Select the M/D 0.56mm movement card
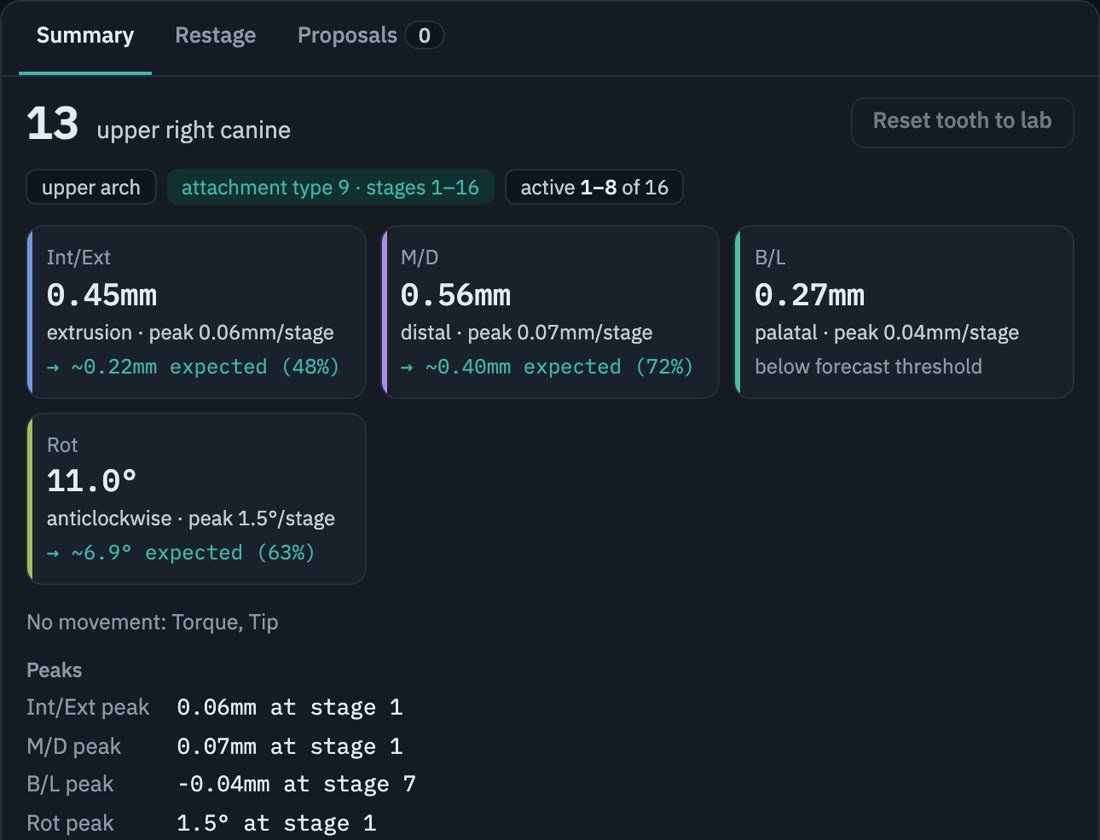 pyautogui.click(x=550, y=312)
